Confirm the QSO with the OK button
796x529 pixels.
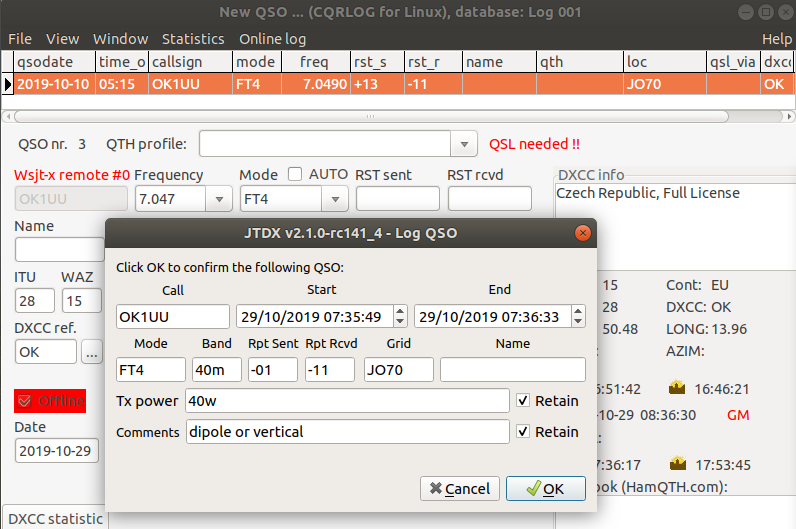(546, 488)
